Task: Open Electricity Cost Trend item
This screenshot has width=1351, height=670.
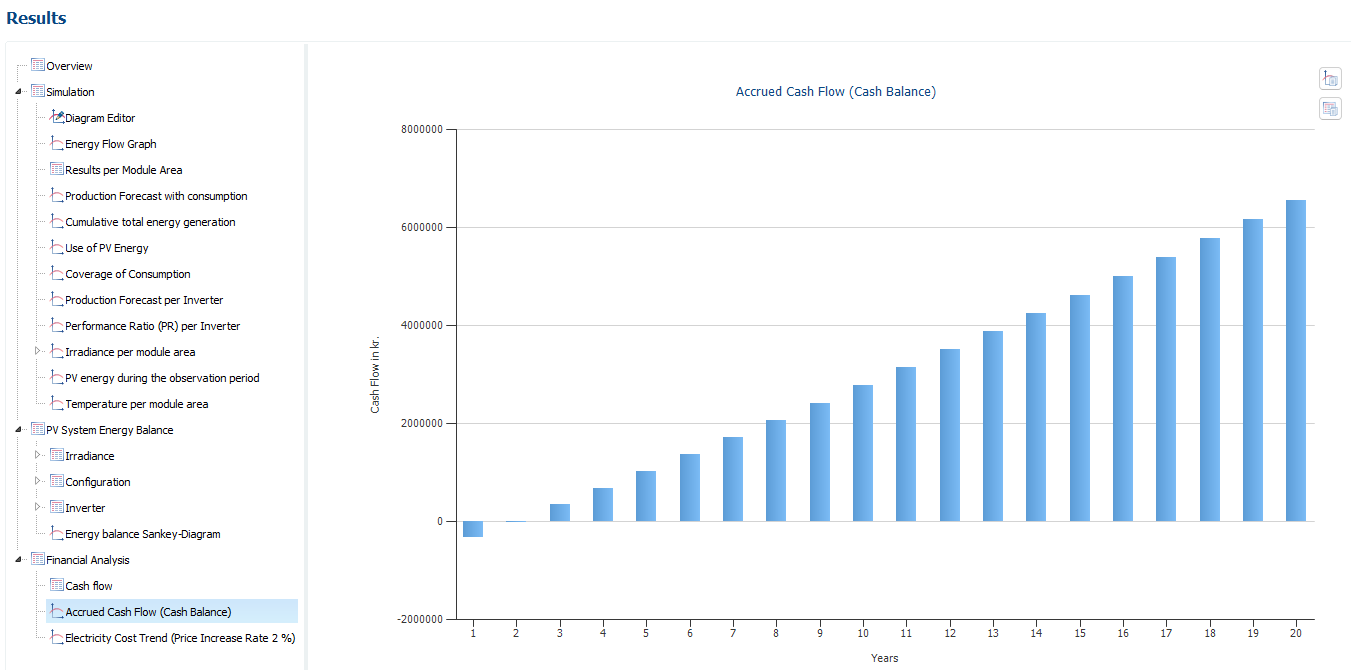Action: pyautogui.click(x=180, y=638)
